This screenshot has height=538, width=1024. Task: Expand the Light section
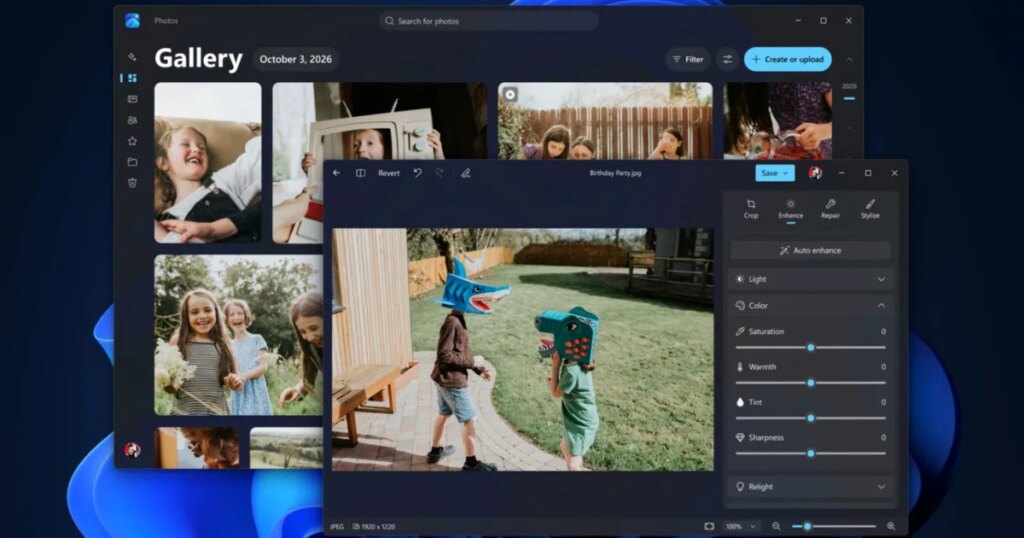(x=810, y=279)
